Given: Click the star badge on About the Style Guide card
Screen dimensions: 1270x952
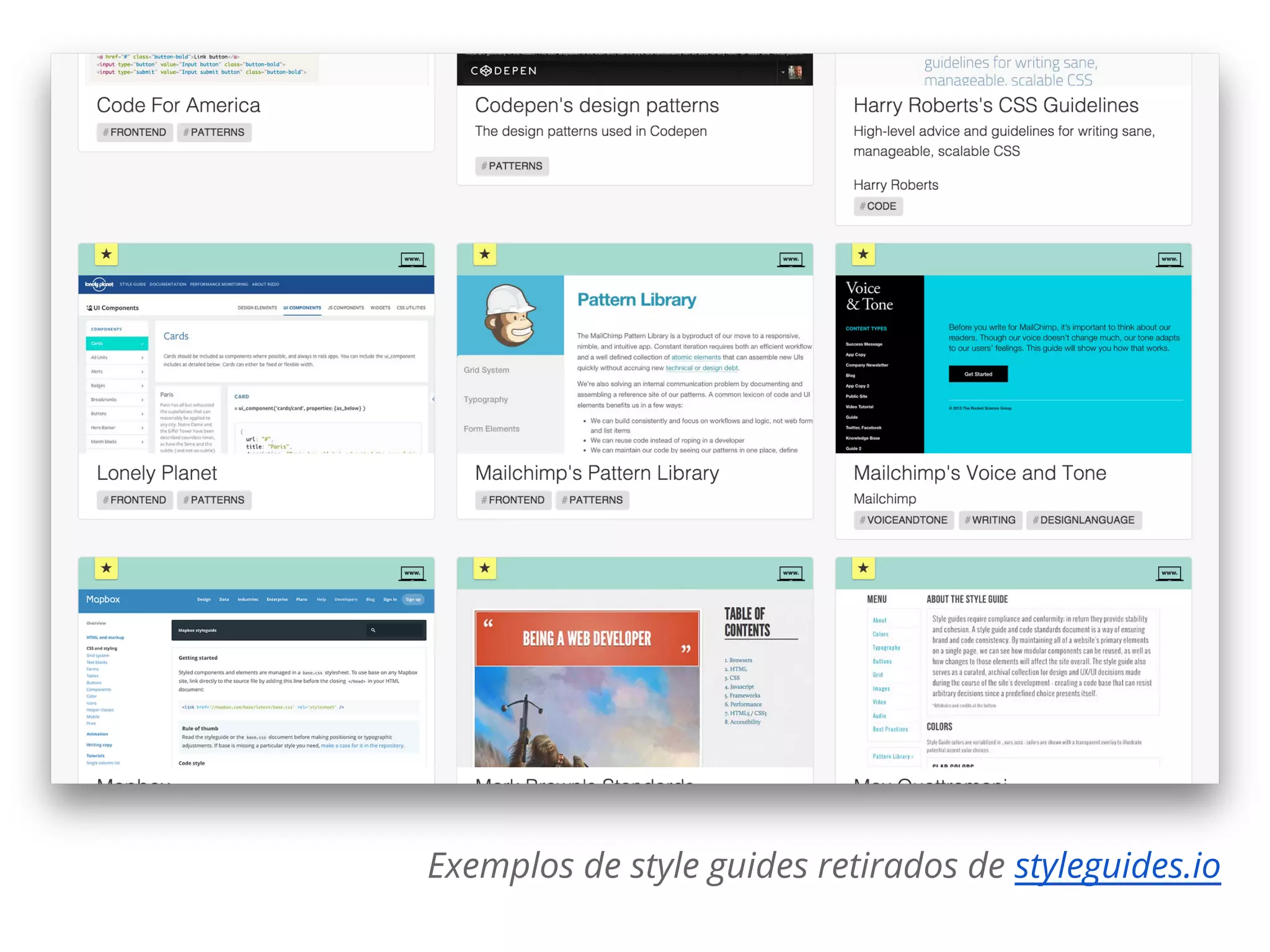Looking at the screenshot, I should click(863, 568).
